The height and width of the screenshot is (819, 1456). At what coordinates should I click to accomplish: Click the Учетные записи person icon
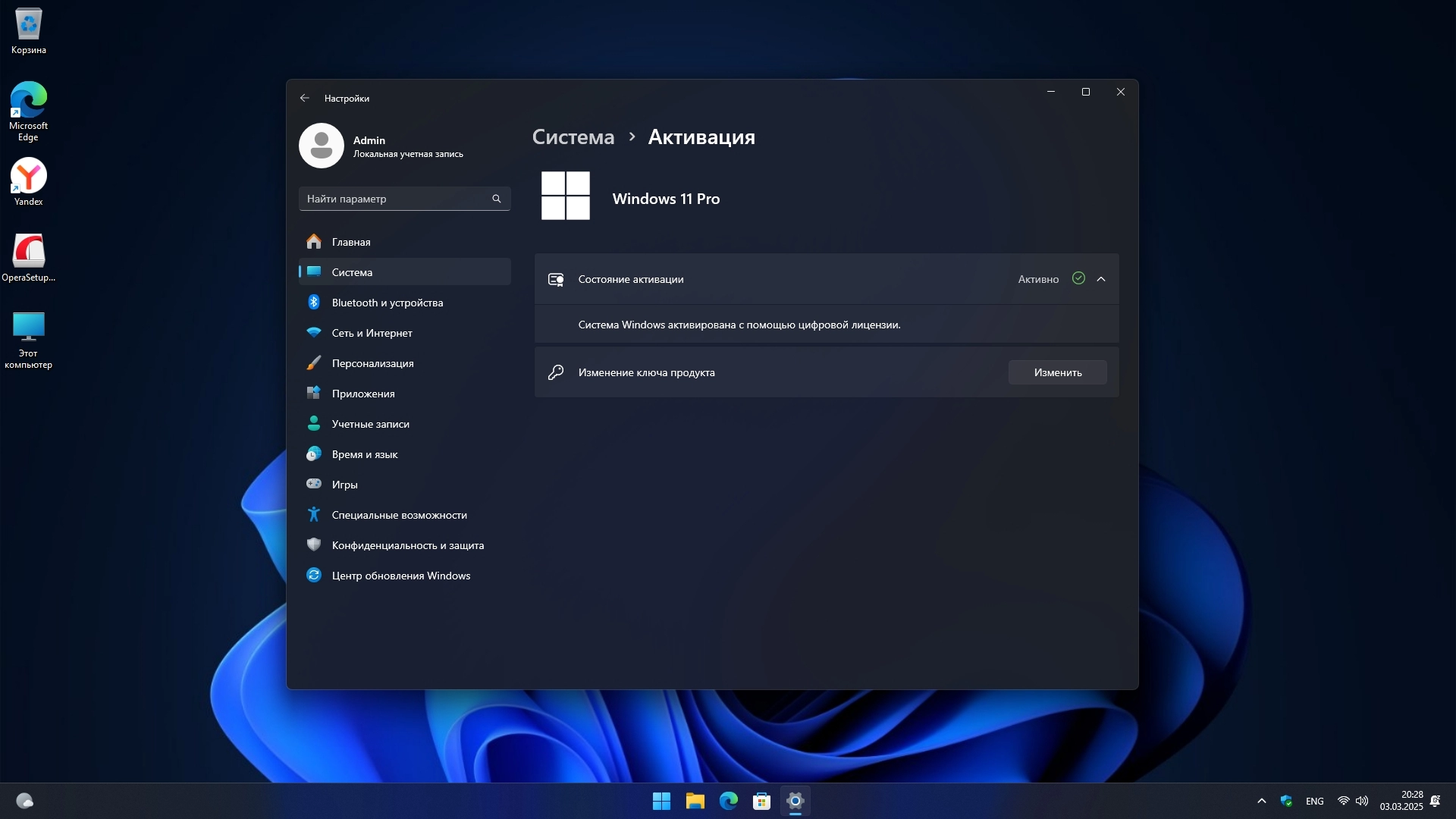(x=314, y=423)
